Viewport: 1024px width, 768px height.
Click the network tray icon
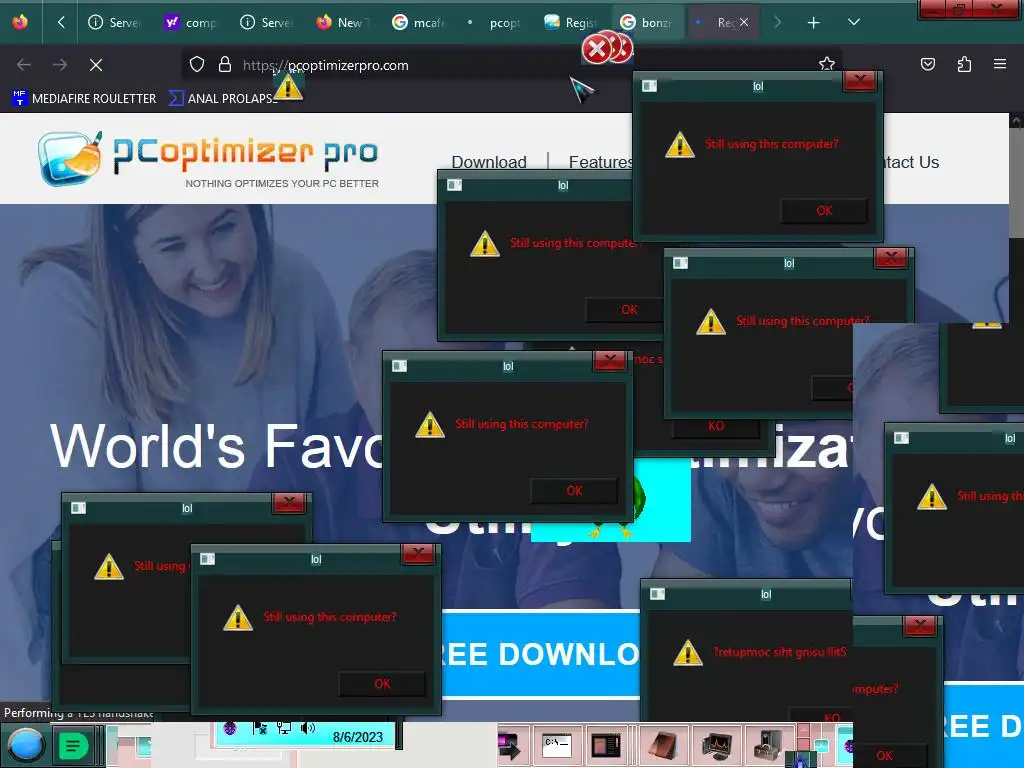(x=283, y=728)
